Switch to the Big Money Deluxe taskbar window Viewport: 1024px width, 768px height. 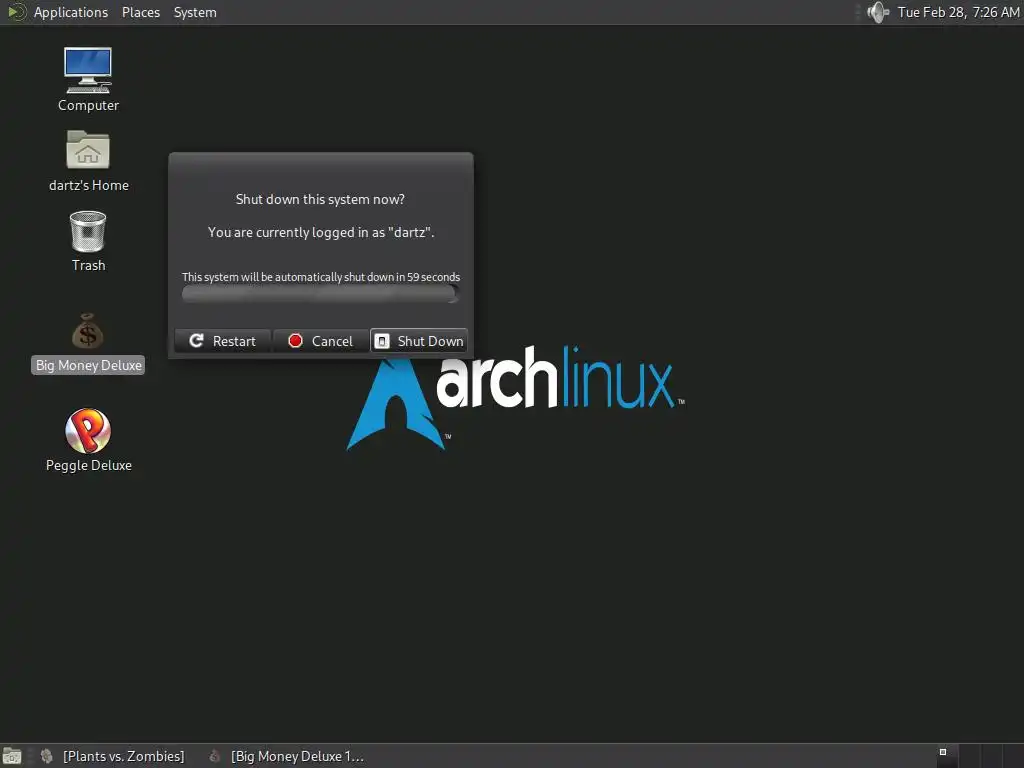click(287, 756)
